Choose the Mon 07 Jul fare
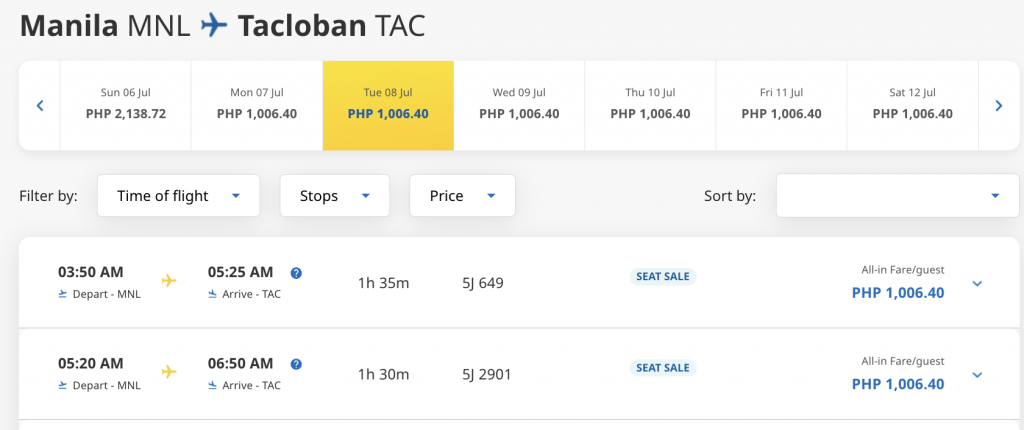This screenshot has width=1024, height=430. click(x=257, y=106)
